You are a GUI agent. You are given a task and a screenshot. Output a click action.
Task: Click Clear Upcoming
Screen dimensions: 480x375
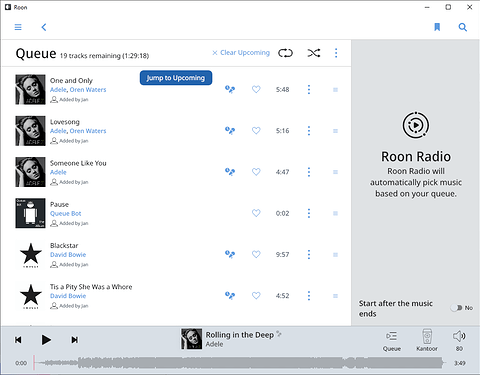click(x=241, y=53)
